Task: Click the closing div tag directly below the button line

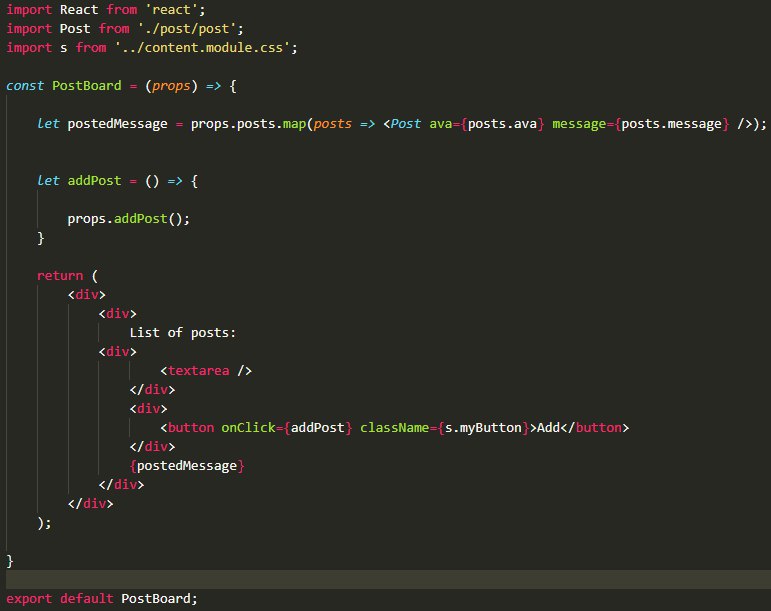Action: (x=152, y=447)
